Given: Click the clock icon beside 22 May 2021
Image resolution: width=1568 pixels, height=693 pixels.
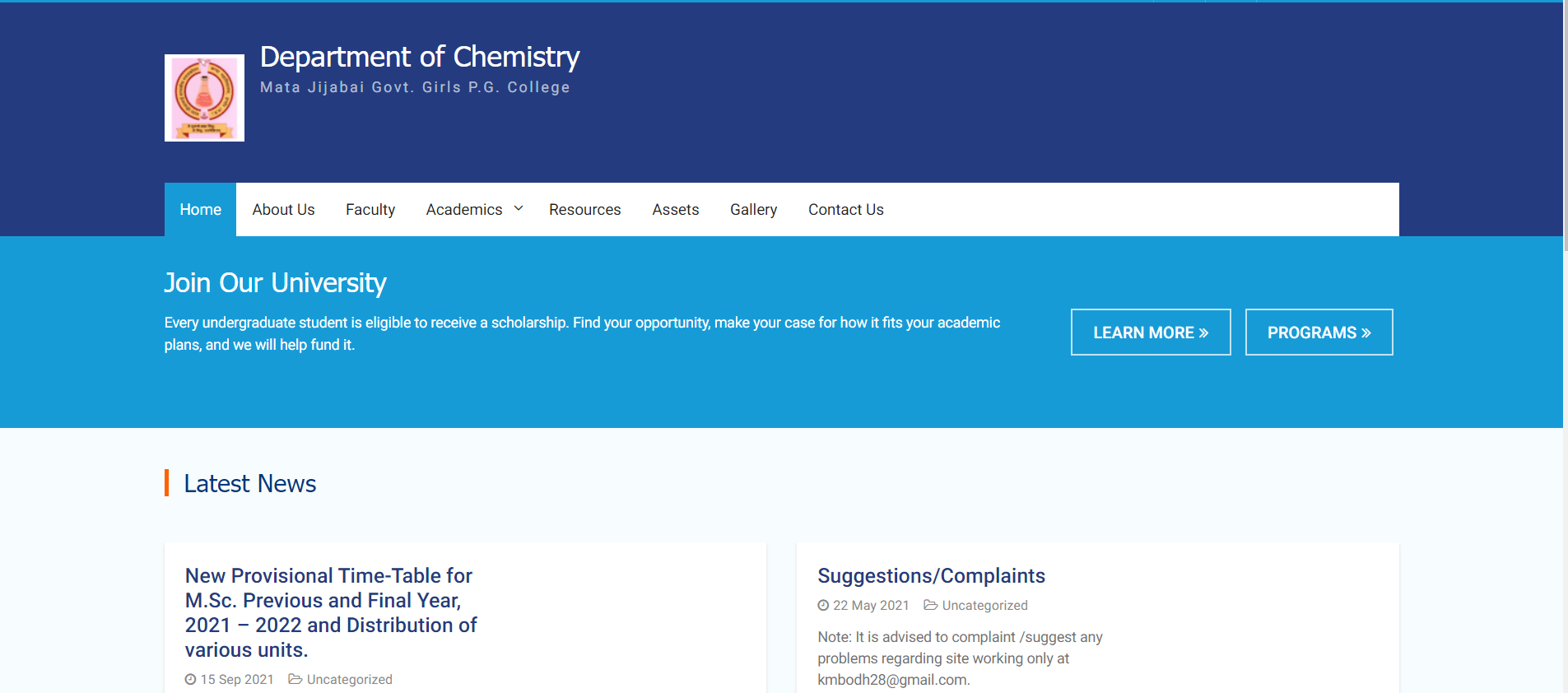Looking at the screenshot, I should [822, 606].
